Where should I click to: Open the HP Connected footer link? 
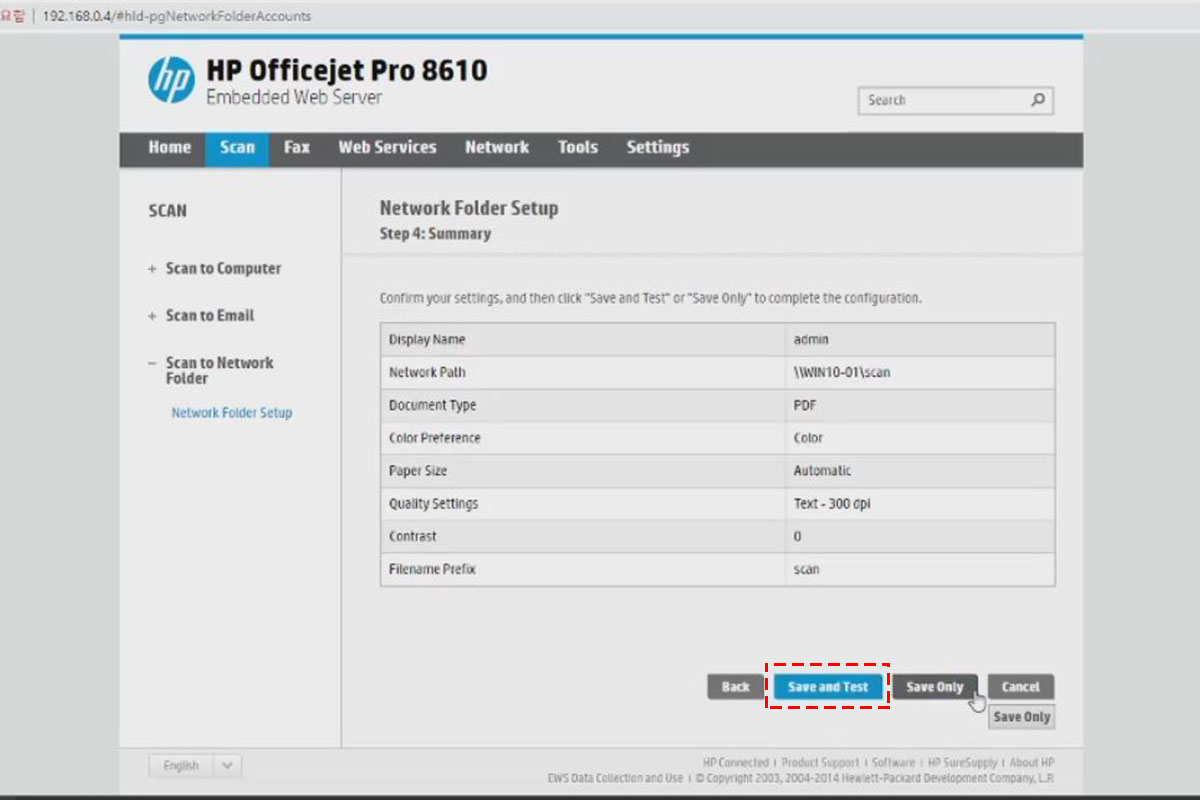(736, 762)
